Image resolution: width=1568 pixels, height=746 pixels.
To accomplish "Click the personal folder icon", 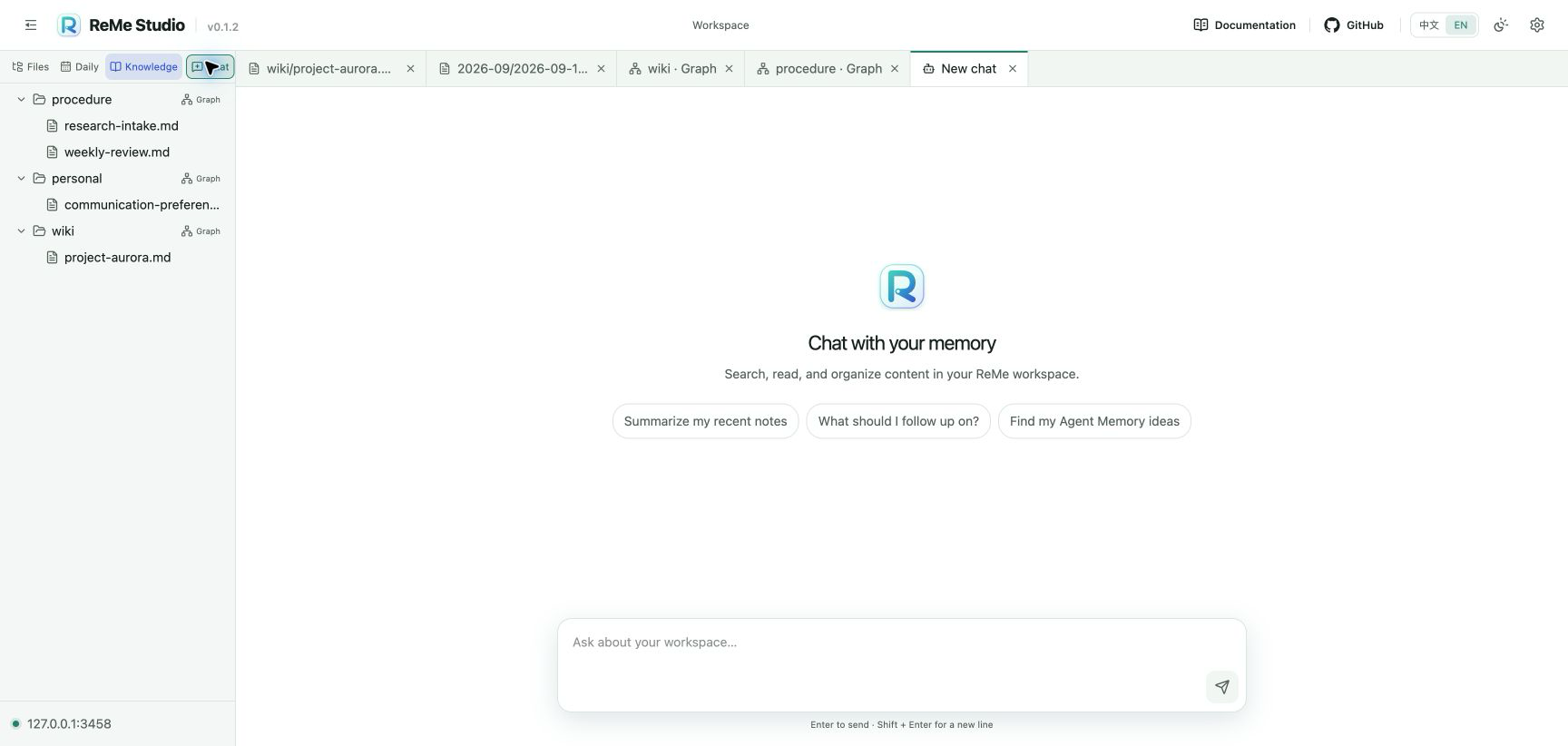I will point(39,179).
